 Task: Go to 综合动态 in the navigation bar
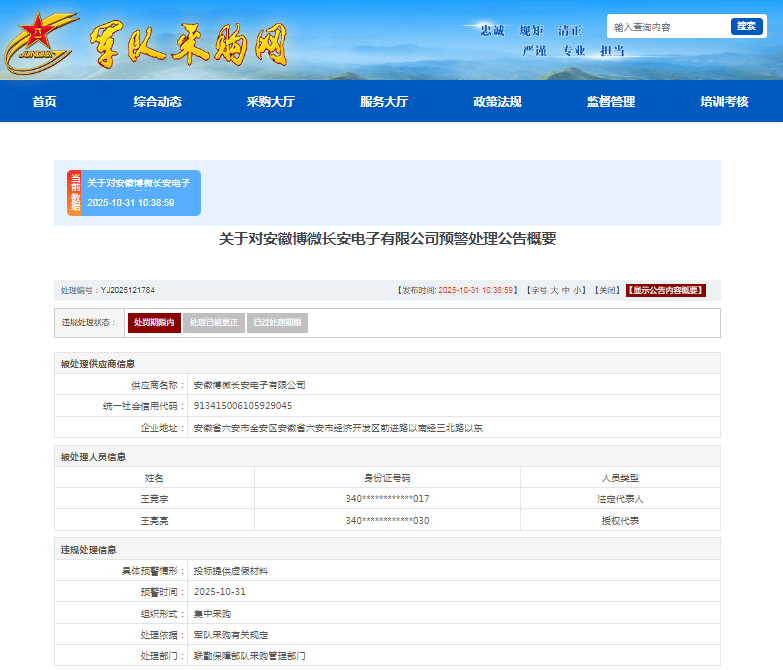point(157,102)
